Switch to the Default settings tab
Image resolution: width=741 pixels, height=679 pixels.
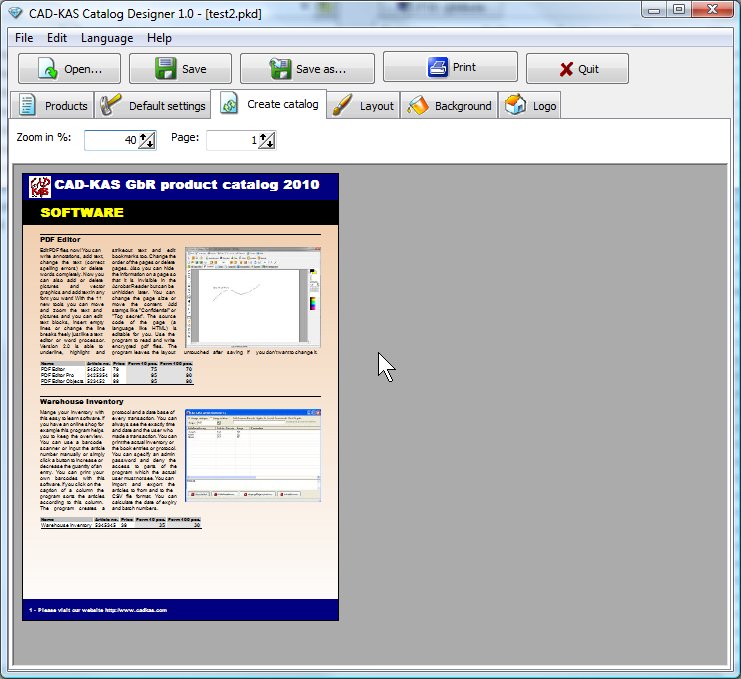pos(154,105)
